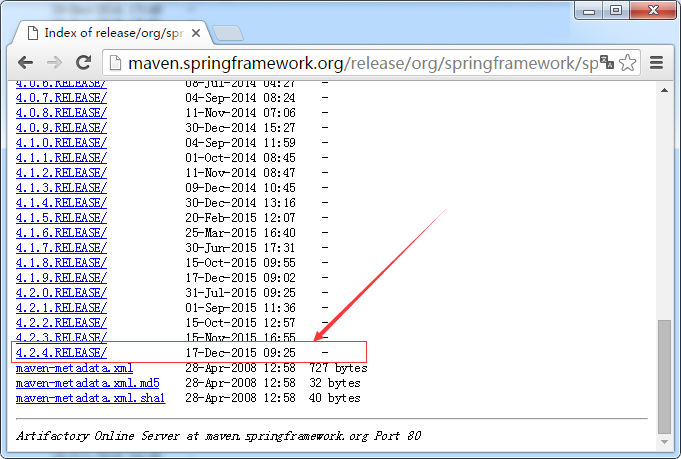681x459 pixels.
Task: Open the maven-metadata.xml file link
Action: click(74, 368)
